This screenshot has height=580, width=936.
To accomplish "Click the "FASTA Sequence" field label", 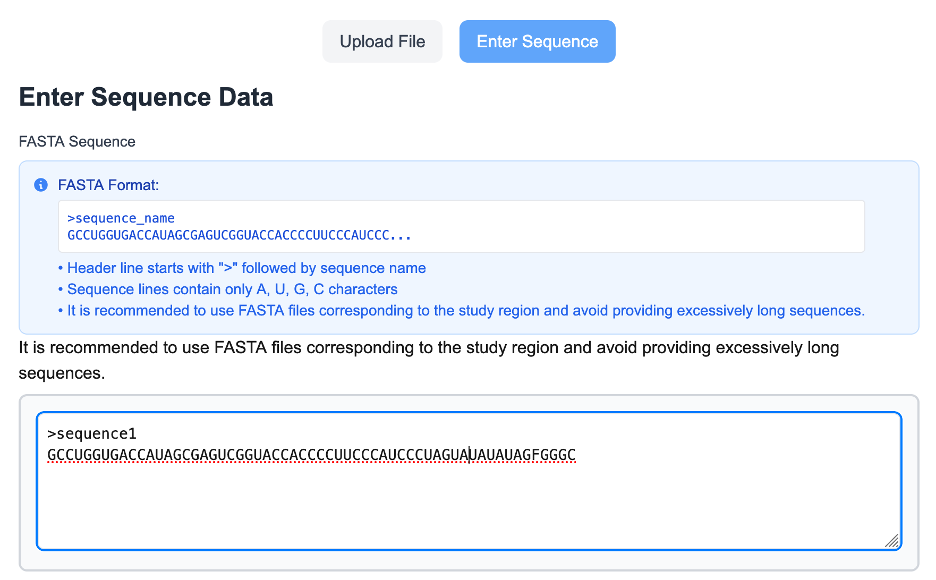I will coord(77,142).
